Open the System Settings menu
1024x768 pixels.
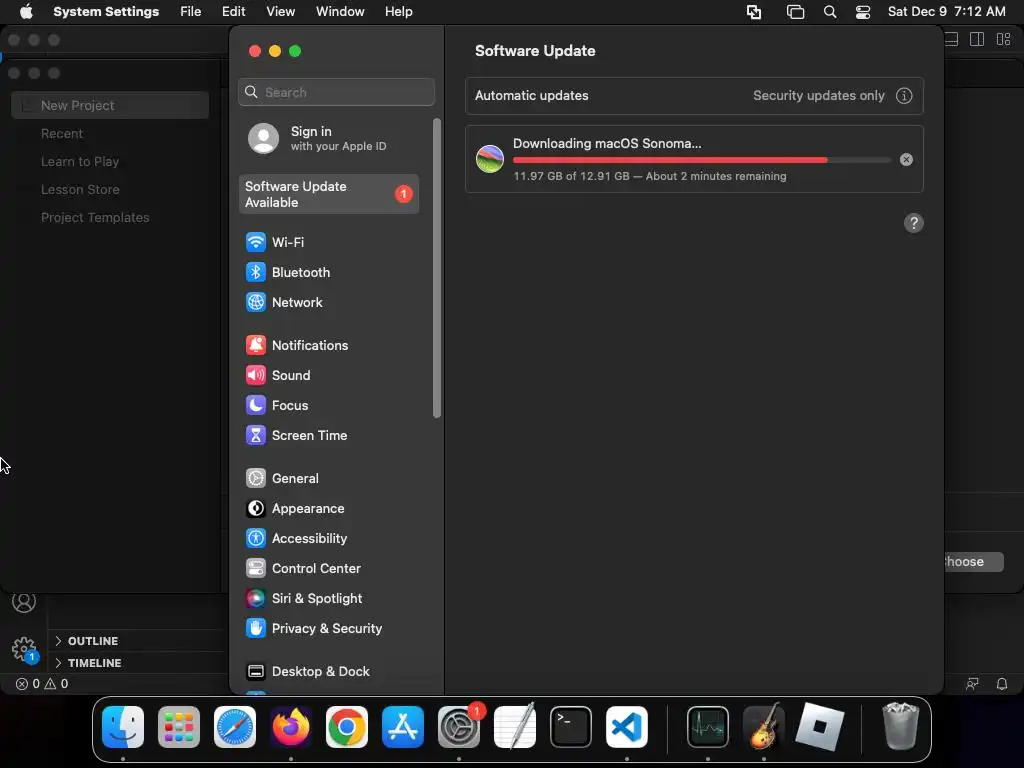tap(106, 12)
